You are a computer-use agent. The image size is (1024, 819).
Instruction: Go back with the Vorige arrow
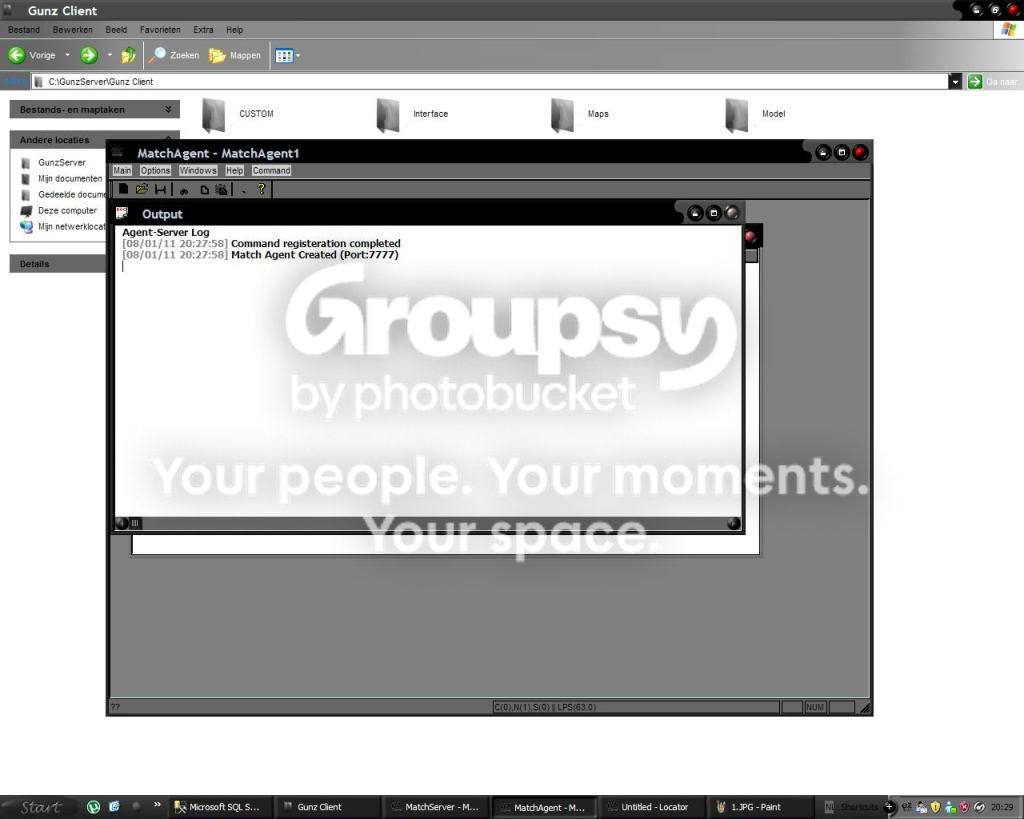coord(33,56)
